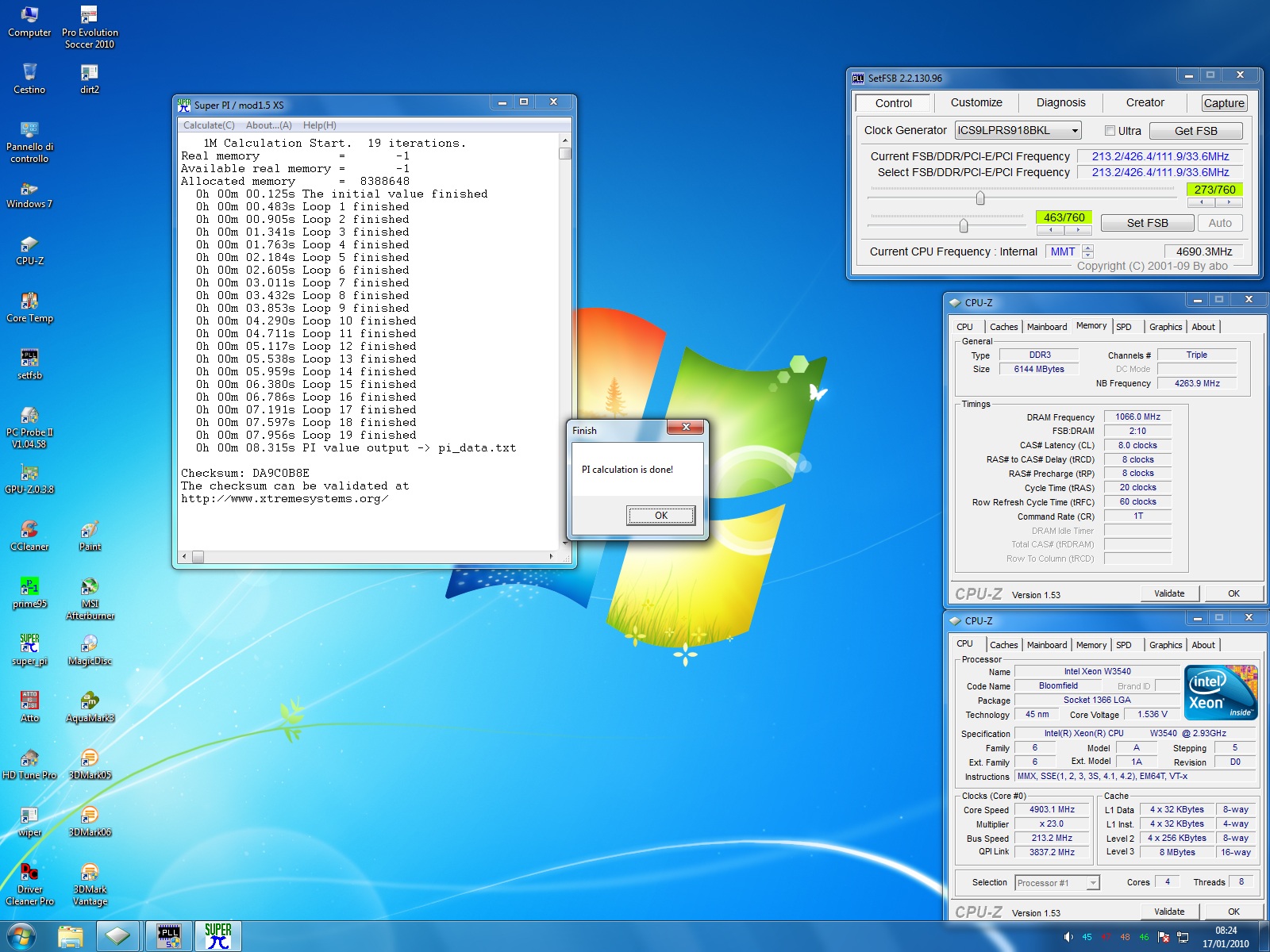
Task: Switch to SetFSB PLL taskbar button
Action: point(169,936)
